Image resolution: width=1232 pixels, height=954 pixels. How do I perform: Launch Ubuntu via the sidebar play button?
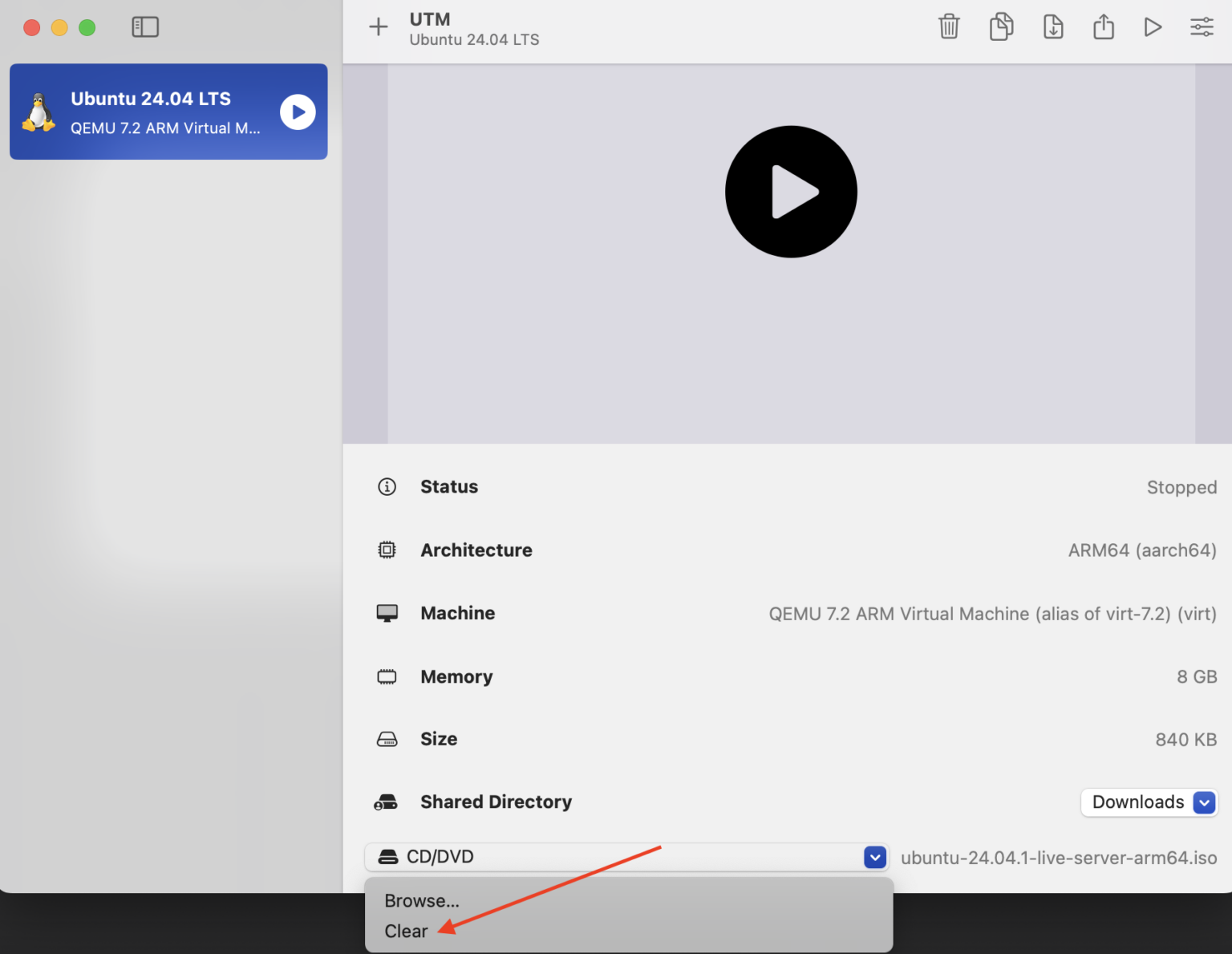point(298,112)
